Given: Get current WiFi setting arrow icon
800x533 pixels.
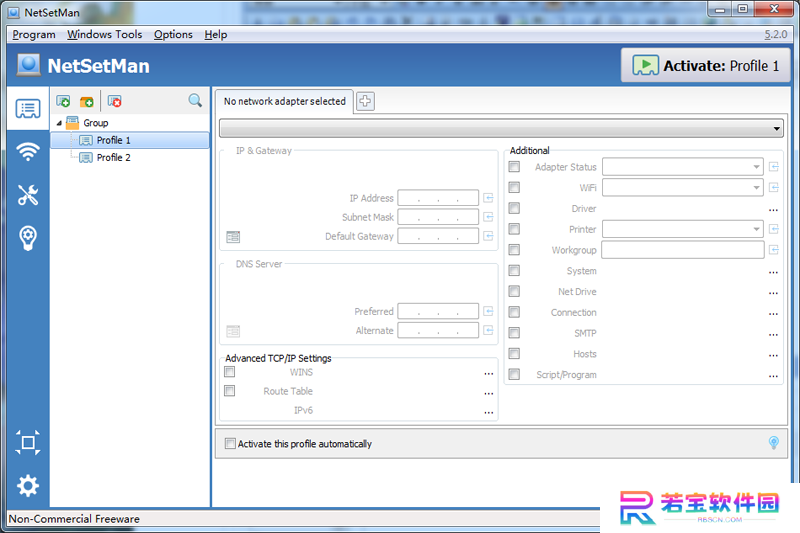Looking at the screenshot, I should click(773, 188).
